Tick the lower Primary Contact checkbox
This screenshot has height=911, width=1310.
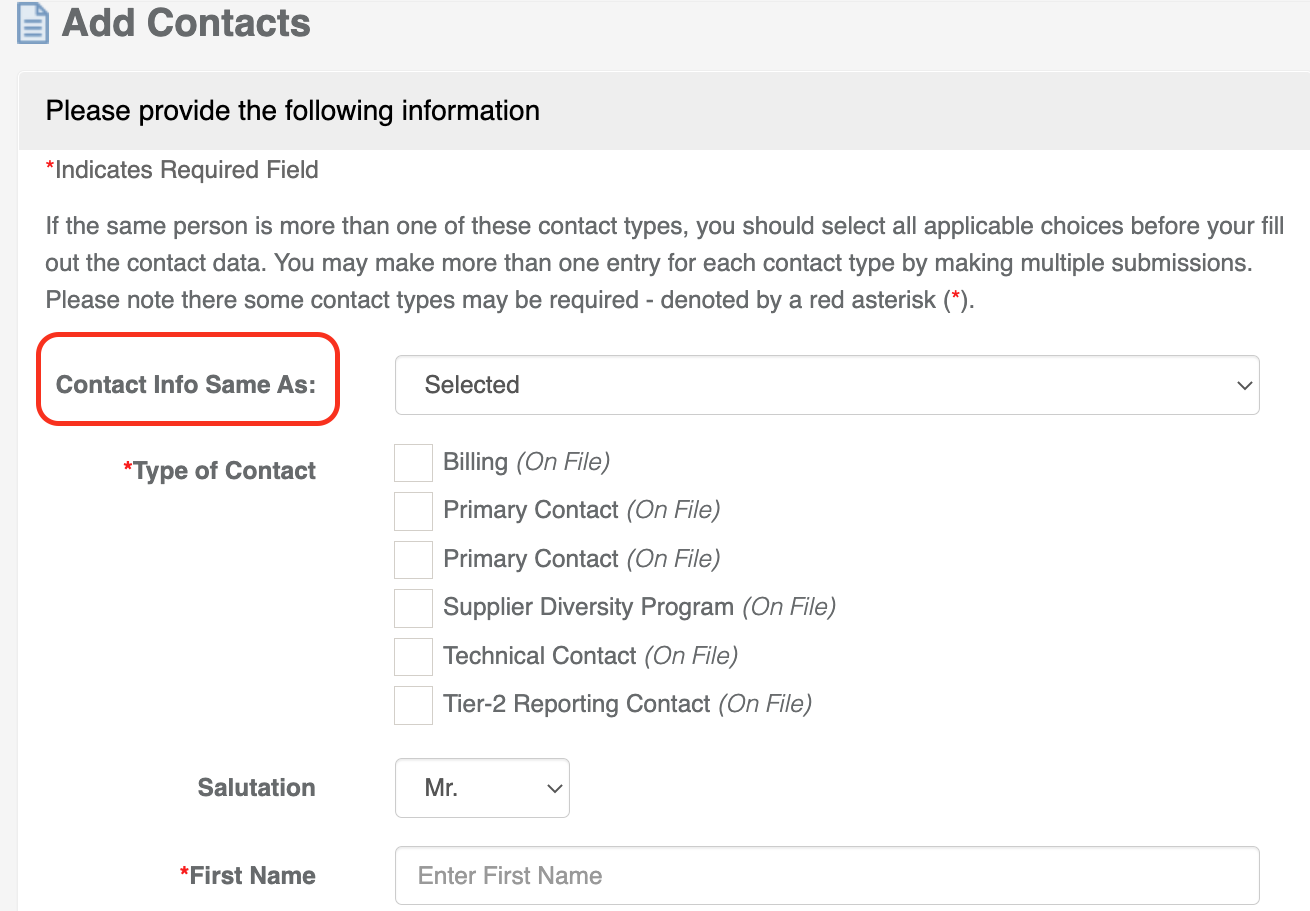click(x=413, y=560)
